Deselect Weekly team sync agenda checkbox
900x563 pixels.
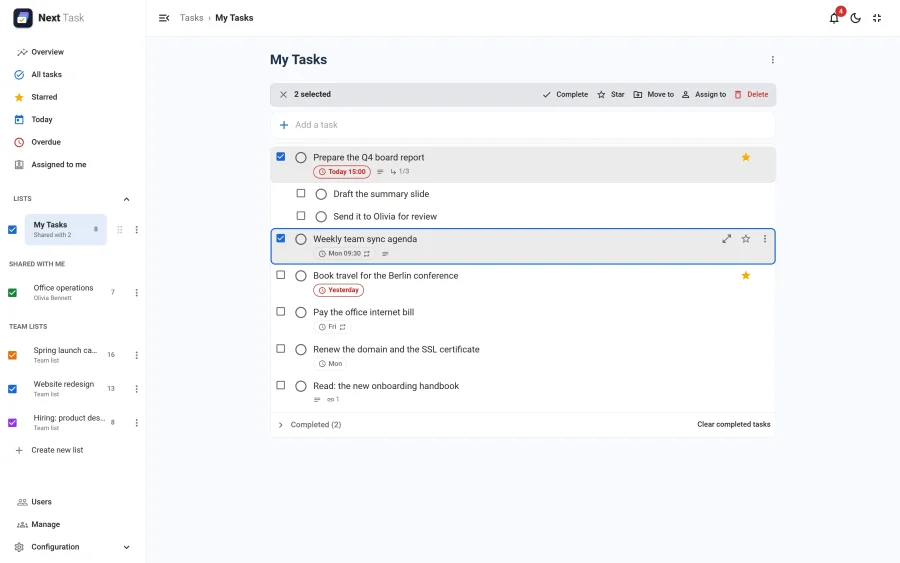tap(281, 238)
